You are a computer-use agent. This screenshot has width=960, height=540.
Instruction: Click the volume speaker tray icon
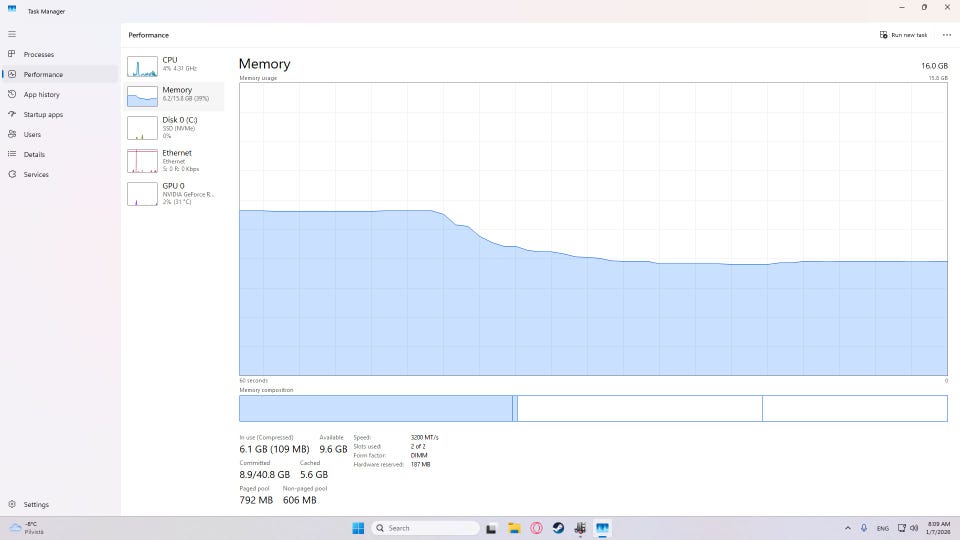click(914, 528)
